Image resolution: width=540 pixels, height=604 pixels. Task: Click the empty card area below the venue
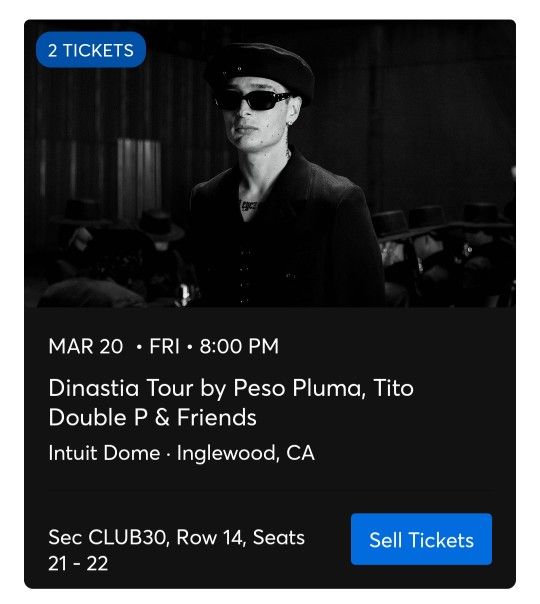pos(270,476)
